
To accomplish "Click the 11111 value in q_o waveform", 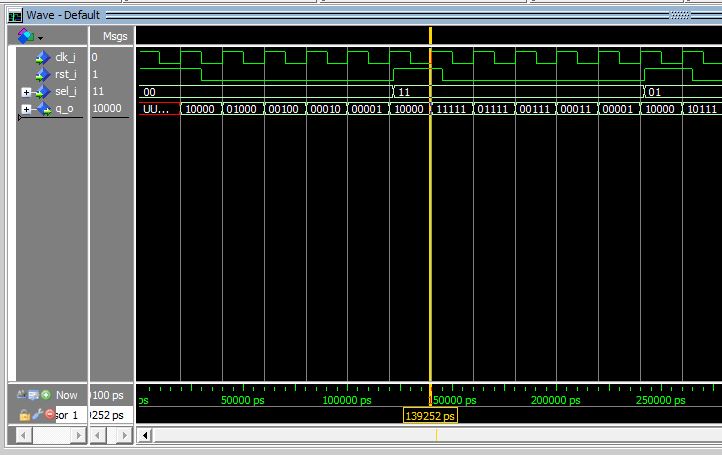I will pos(451,109).
